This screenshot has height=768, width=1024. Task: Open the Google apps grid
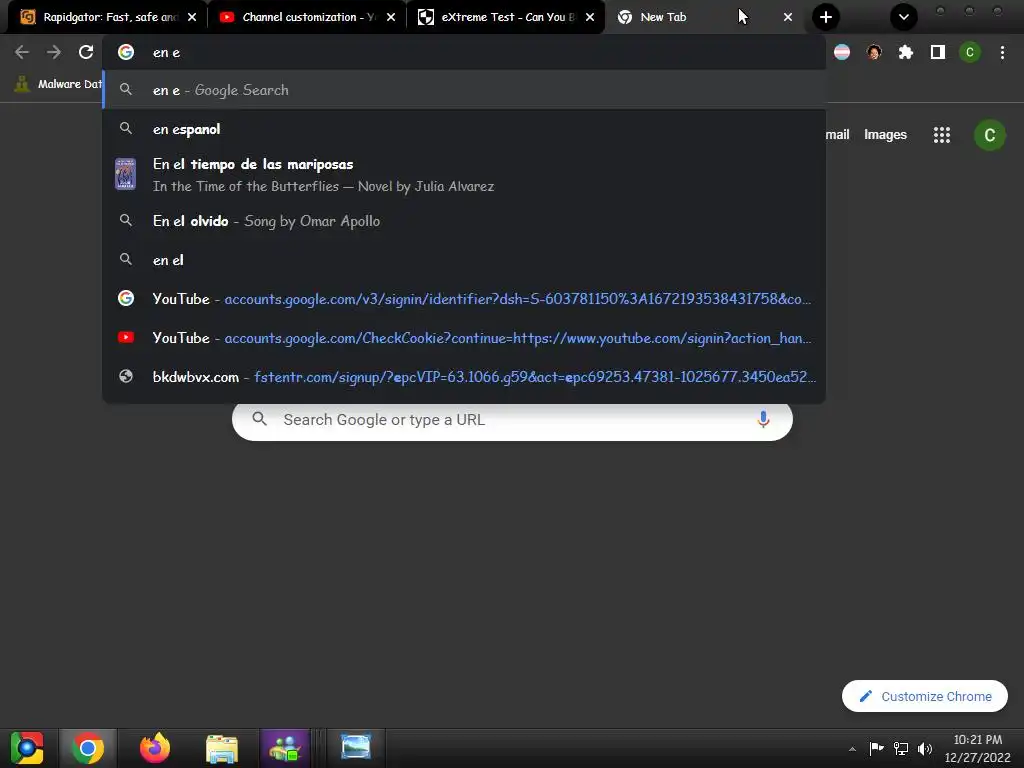pos(942,135)
